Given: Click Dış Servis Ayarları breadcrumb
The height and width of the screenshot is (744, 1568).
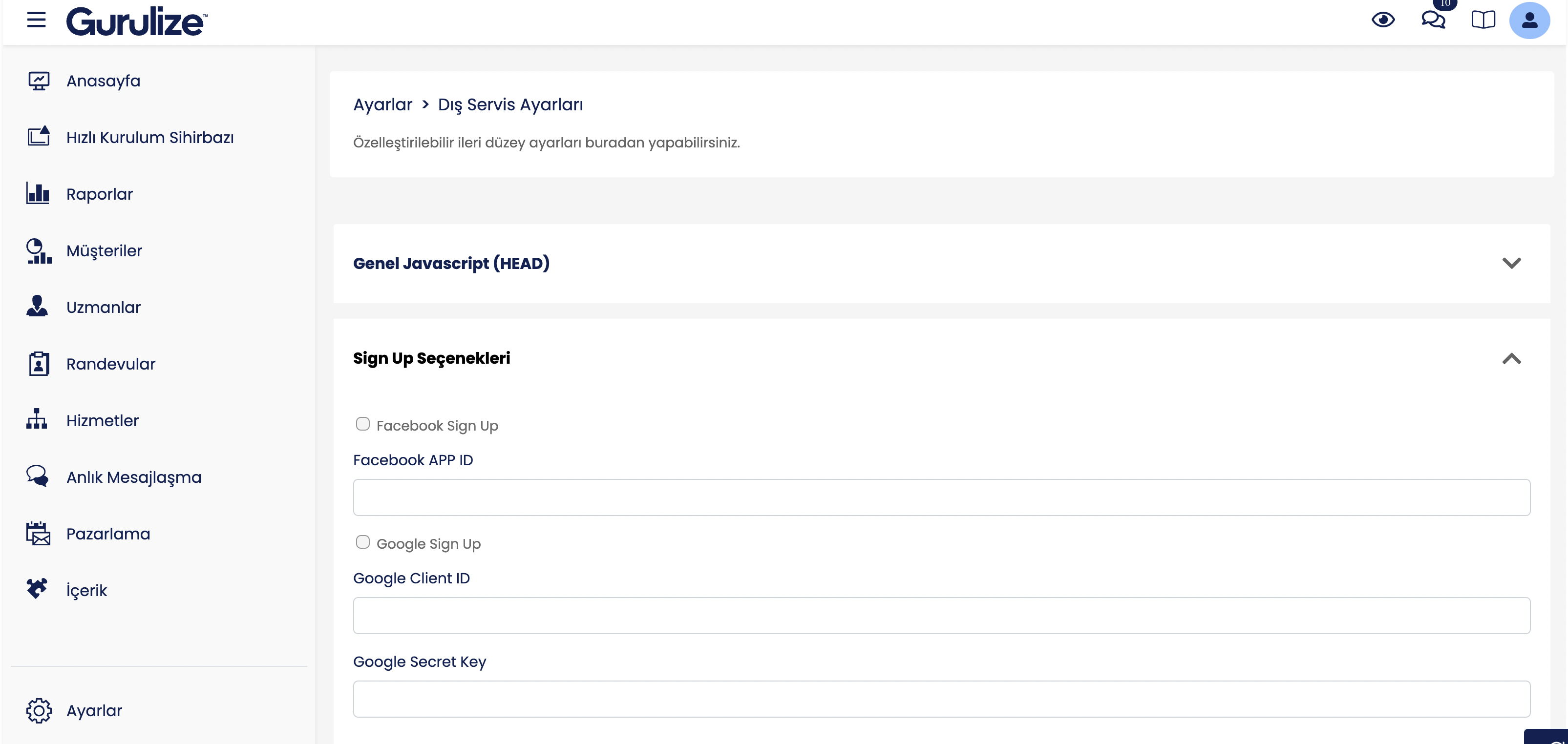Looking at the screenshot, I should click(510, 104).
